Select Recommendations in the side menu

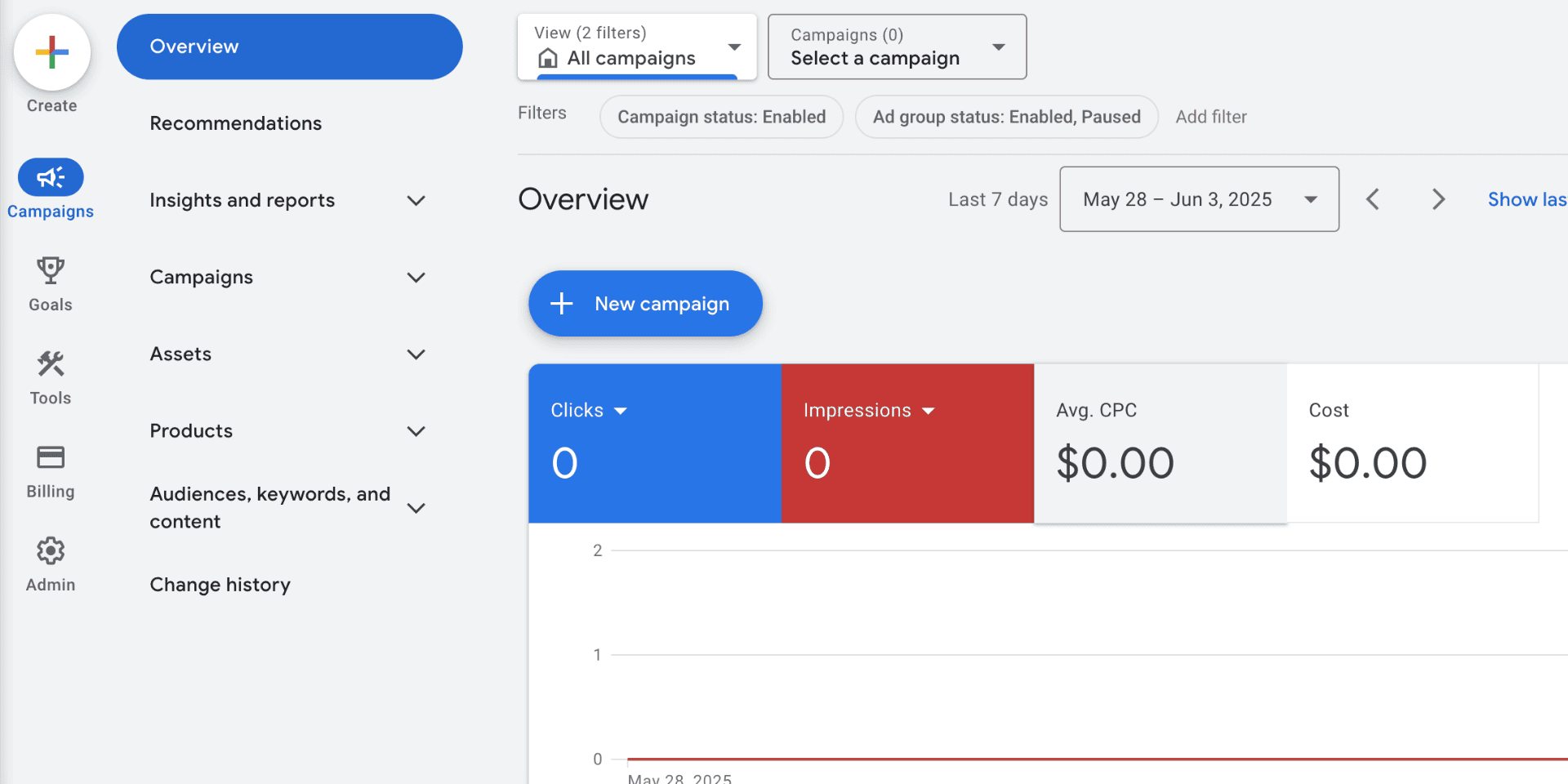coord(235,123)
